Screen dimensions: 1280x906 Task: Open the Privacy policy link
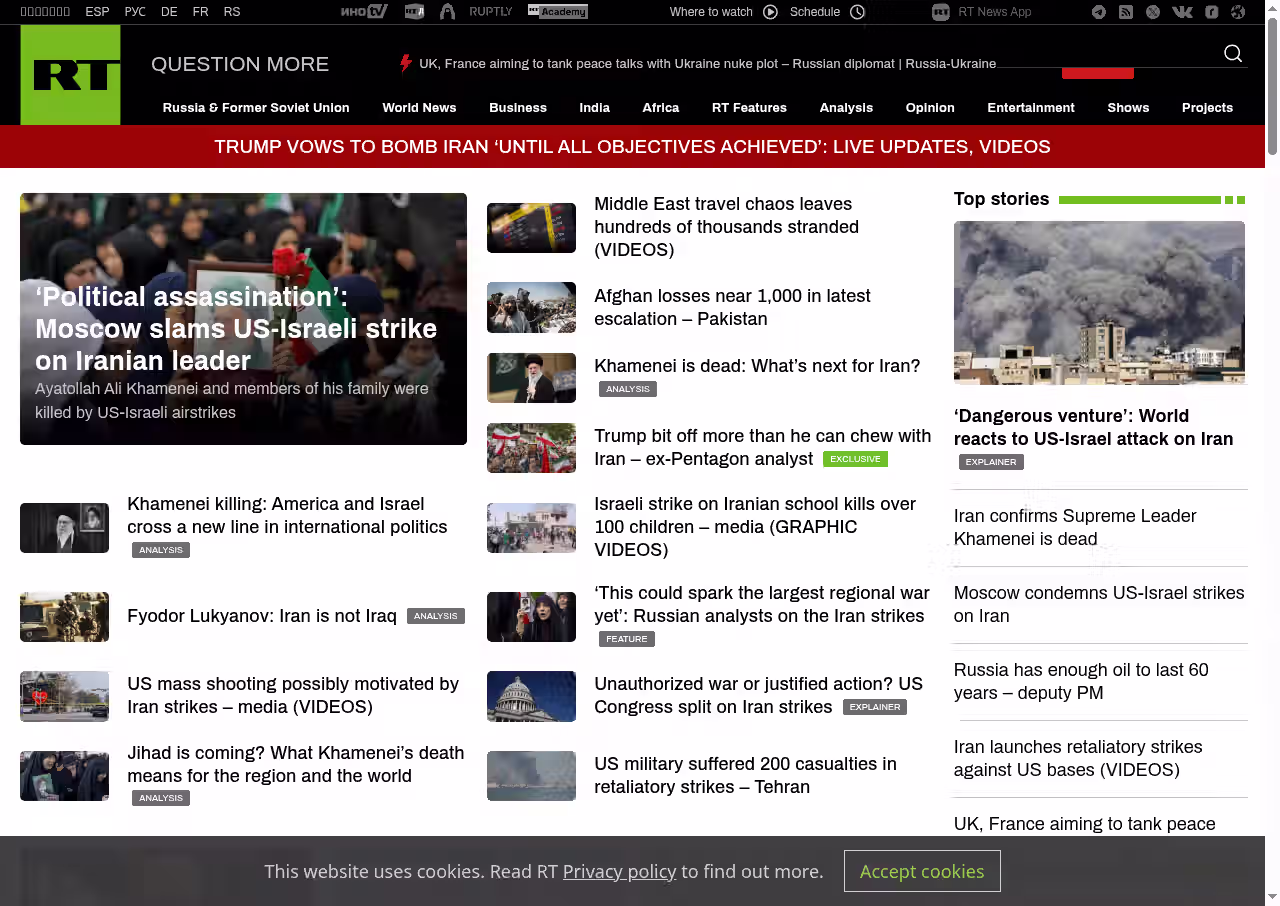(619, 871)
